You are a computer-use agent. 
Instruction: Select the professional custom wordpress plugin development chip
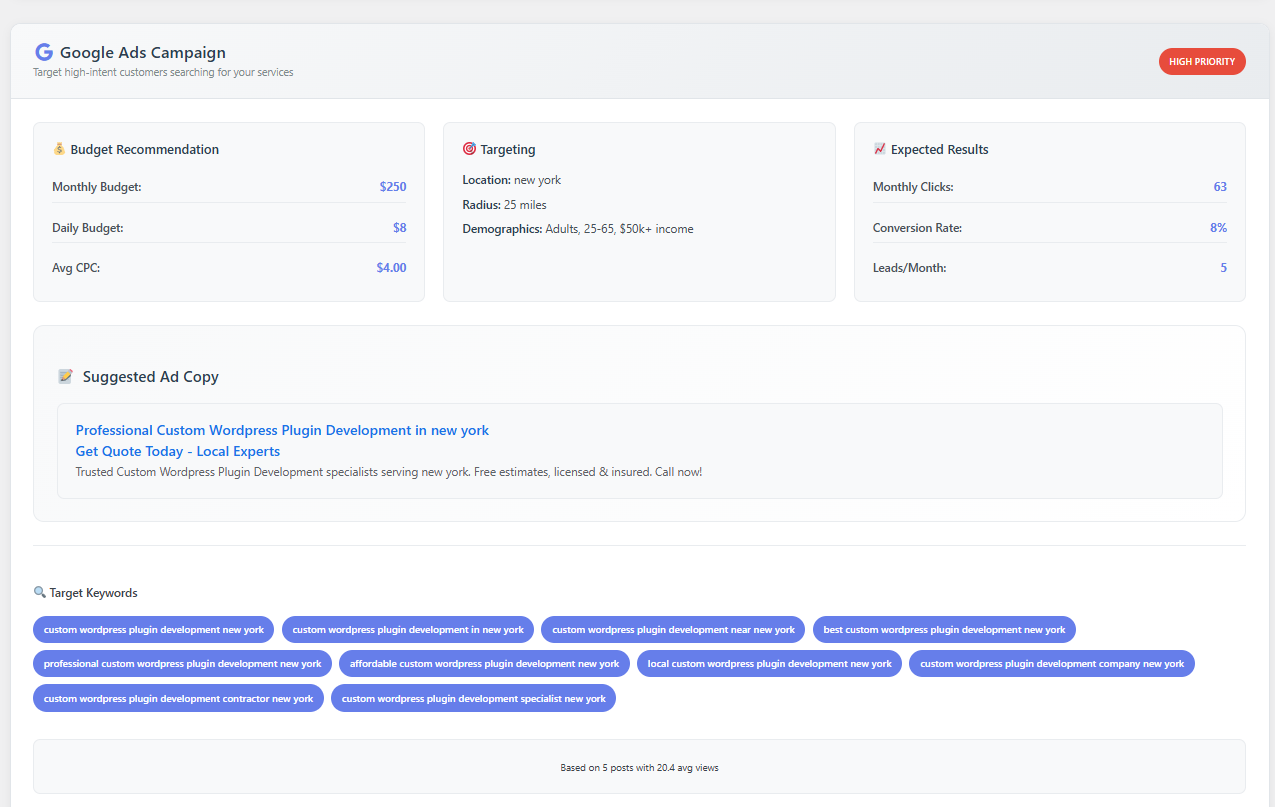[182, 664]
